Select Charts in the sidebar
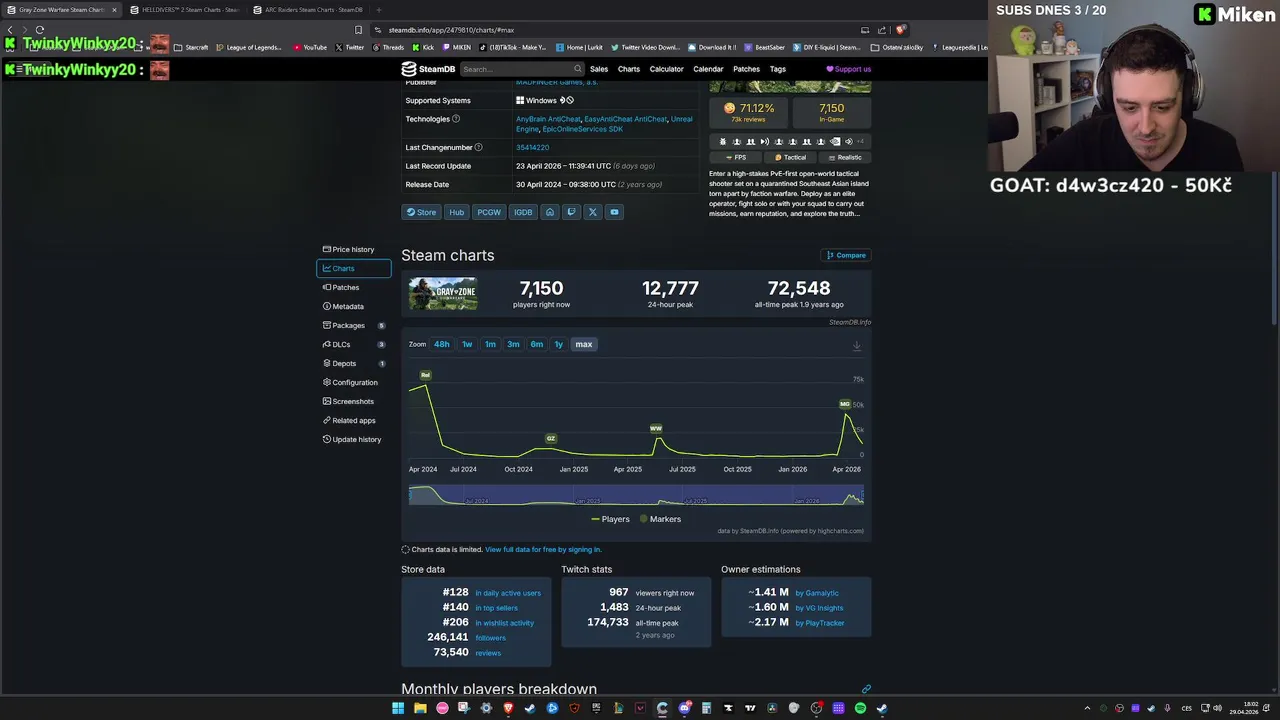Viewport: 1280px width, 720px height. pyautogui.click(x=353, y=268)
